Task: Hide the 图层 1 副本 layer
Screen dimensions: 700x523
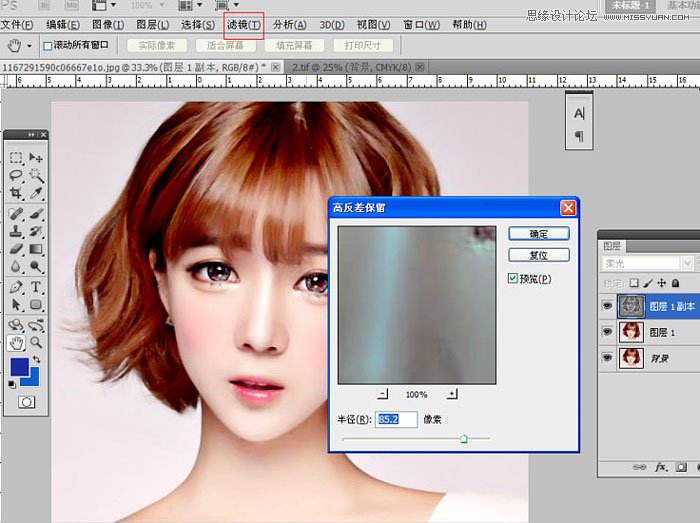Action: (x=606, y=307)
